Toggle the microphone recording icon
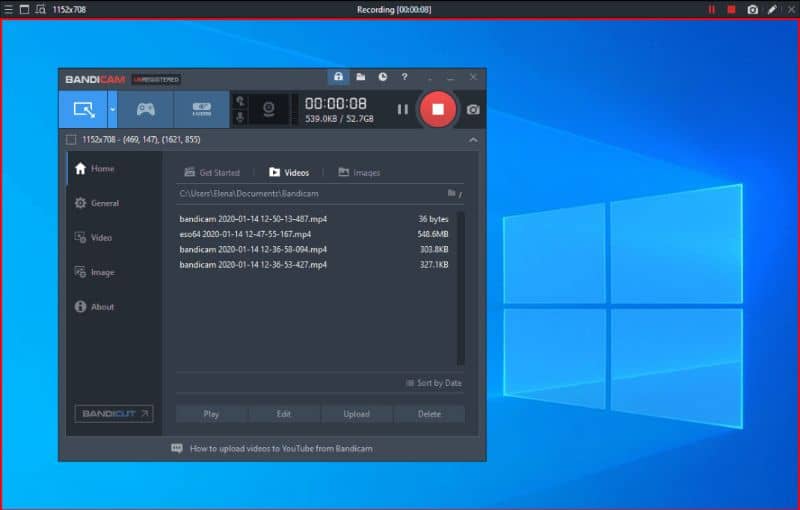 click(x=240, y=118)
